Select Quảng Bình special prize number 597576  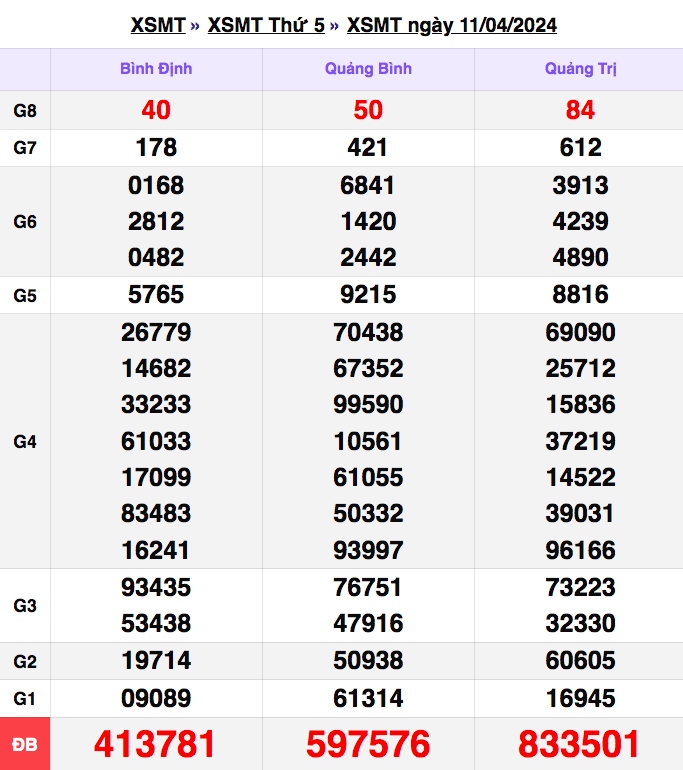coord(368,744)
